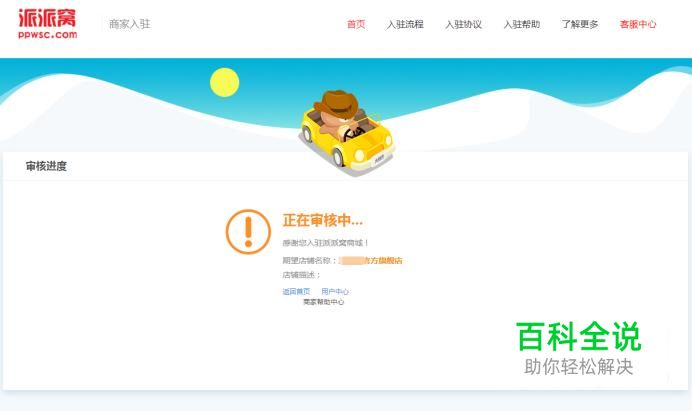Image resolution: width=692 pixels, height=411 pixels.
Task: Click the 商家入驻 header label
Action: coord(130,24)
